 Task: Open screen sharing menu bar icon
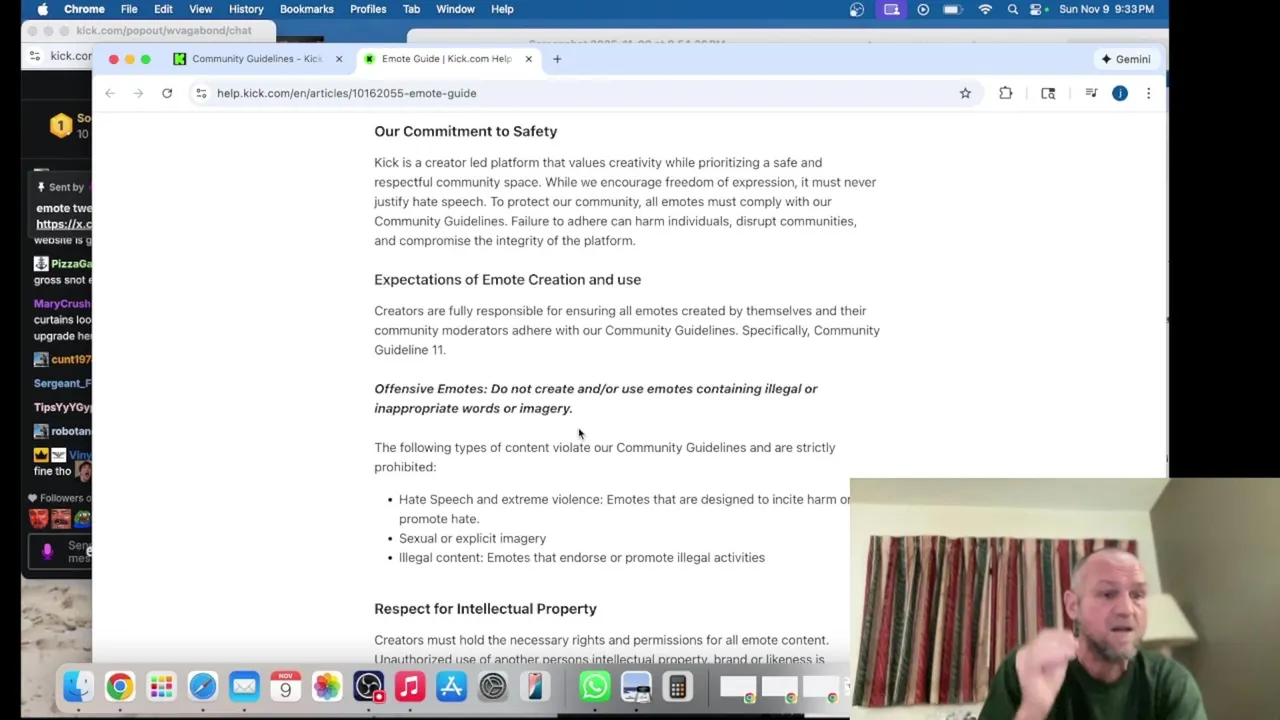(891, 9)
